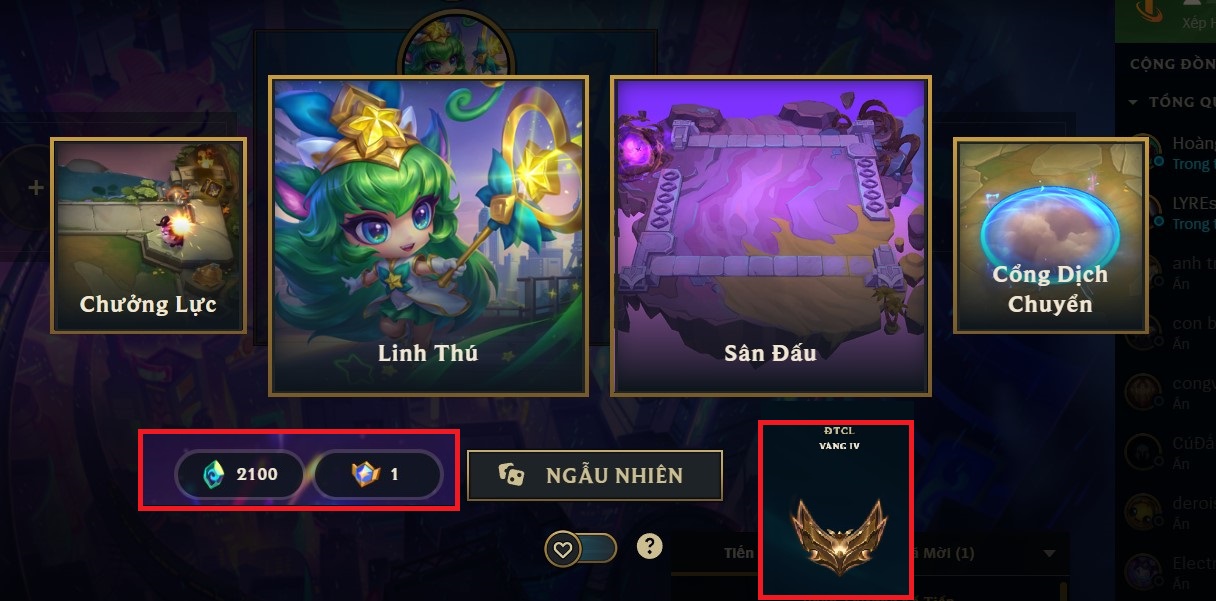1216x601 pixels.
Task: Open the Sân Đấu arena card
Action: (770, 235)
